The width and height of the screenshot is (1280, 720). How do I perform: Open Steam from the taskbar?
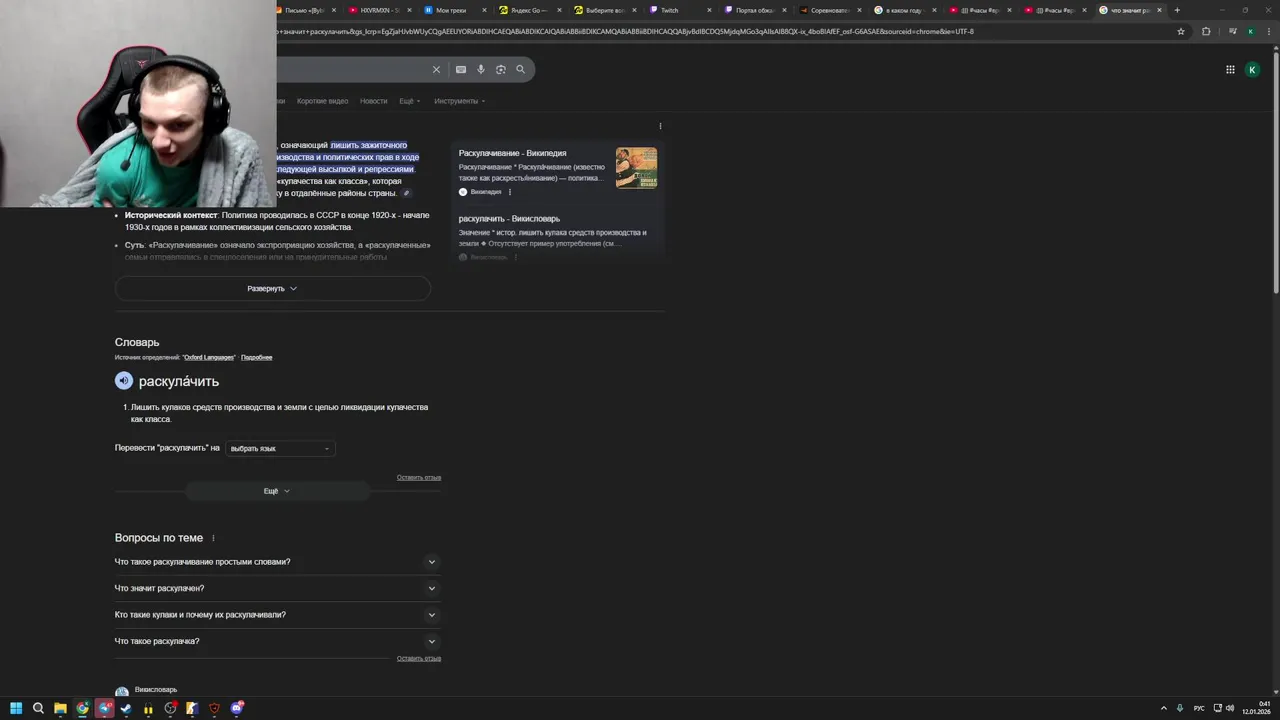point(126,708)
